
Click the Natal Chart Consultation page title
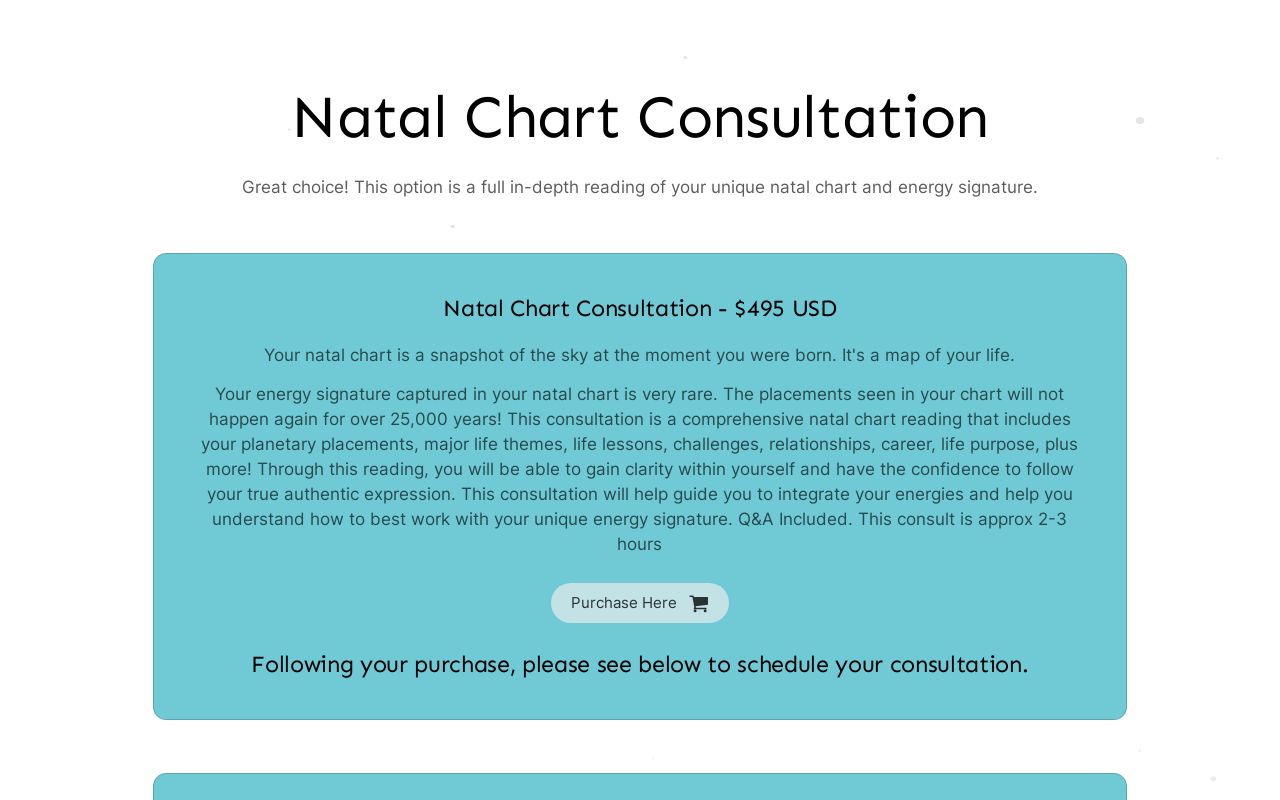pyautogui.click(x=640, y=117)
